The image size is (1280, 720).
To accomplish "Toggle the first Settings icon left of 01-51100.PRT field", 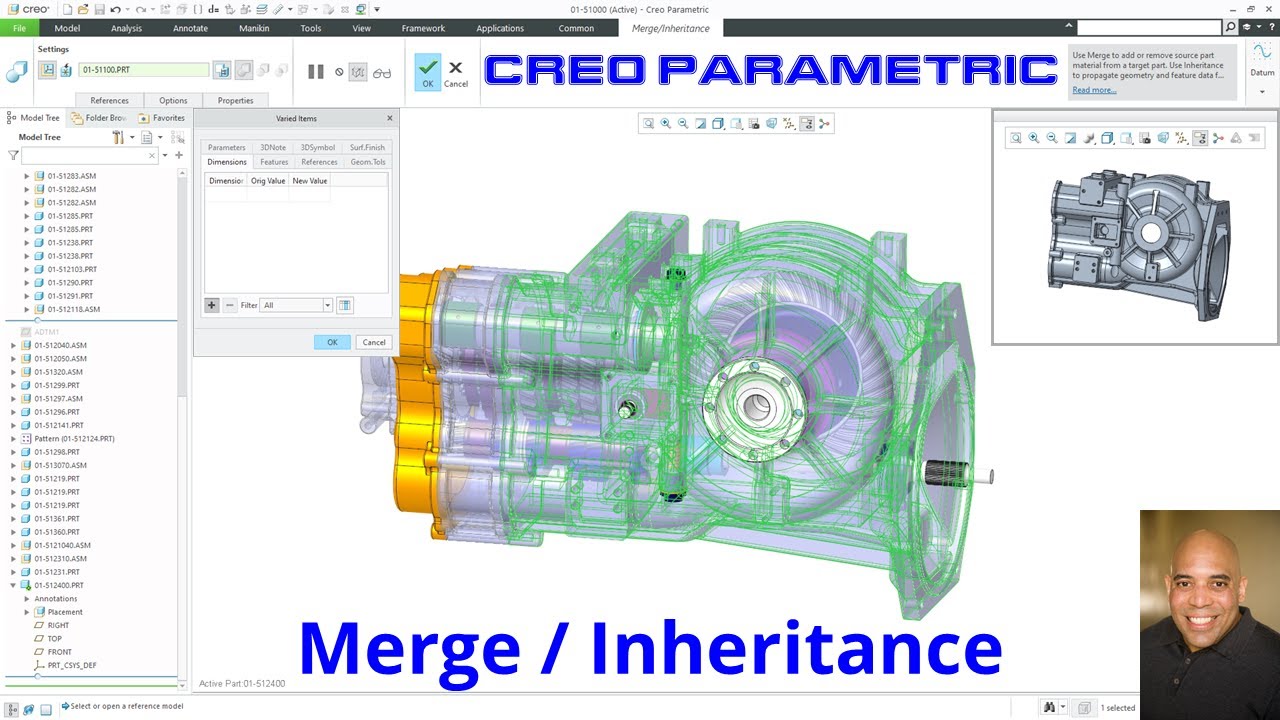I will [47, 70].
